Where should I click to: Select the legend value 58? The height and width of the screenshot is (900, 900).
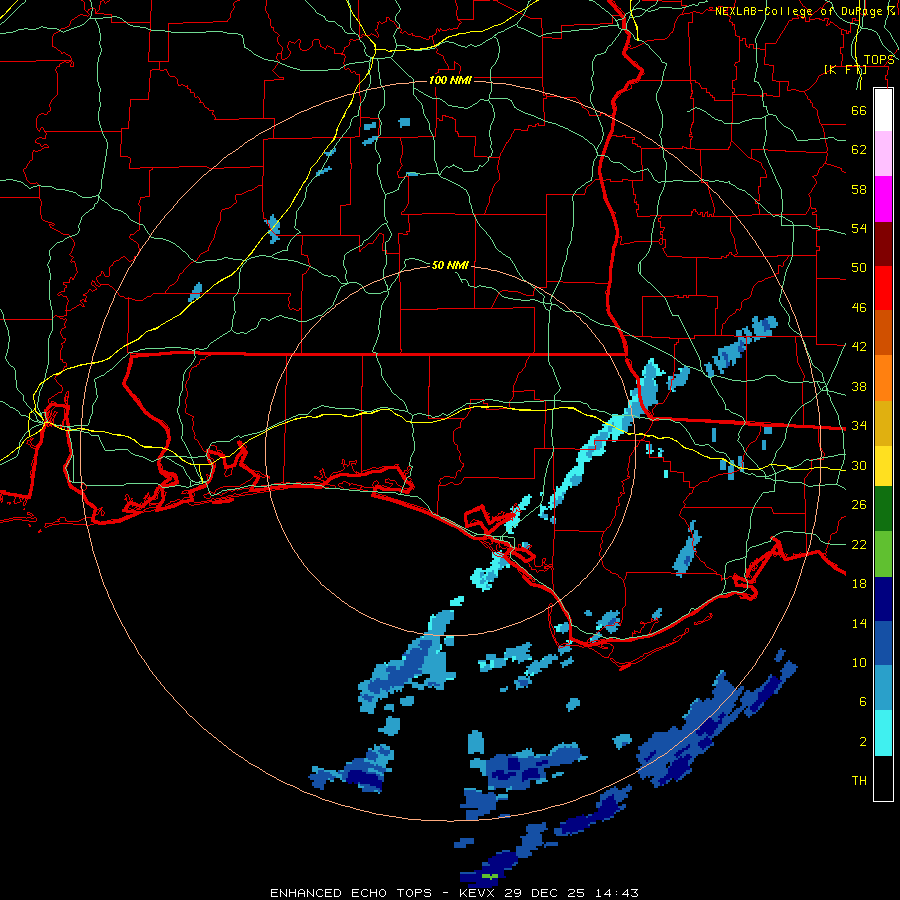pyautogui.click(x=859, y=189)
